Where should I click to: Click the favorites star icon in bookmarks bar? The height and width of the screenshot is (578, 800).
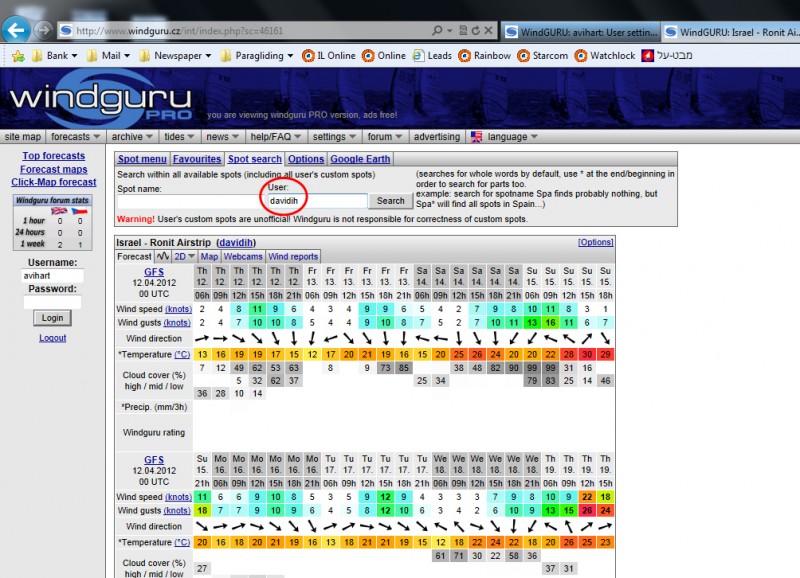point(18,56)
